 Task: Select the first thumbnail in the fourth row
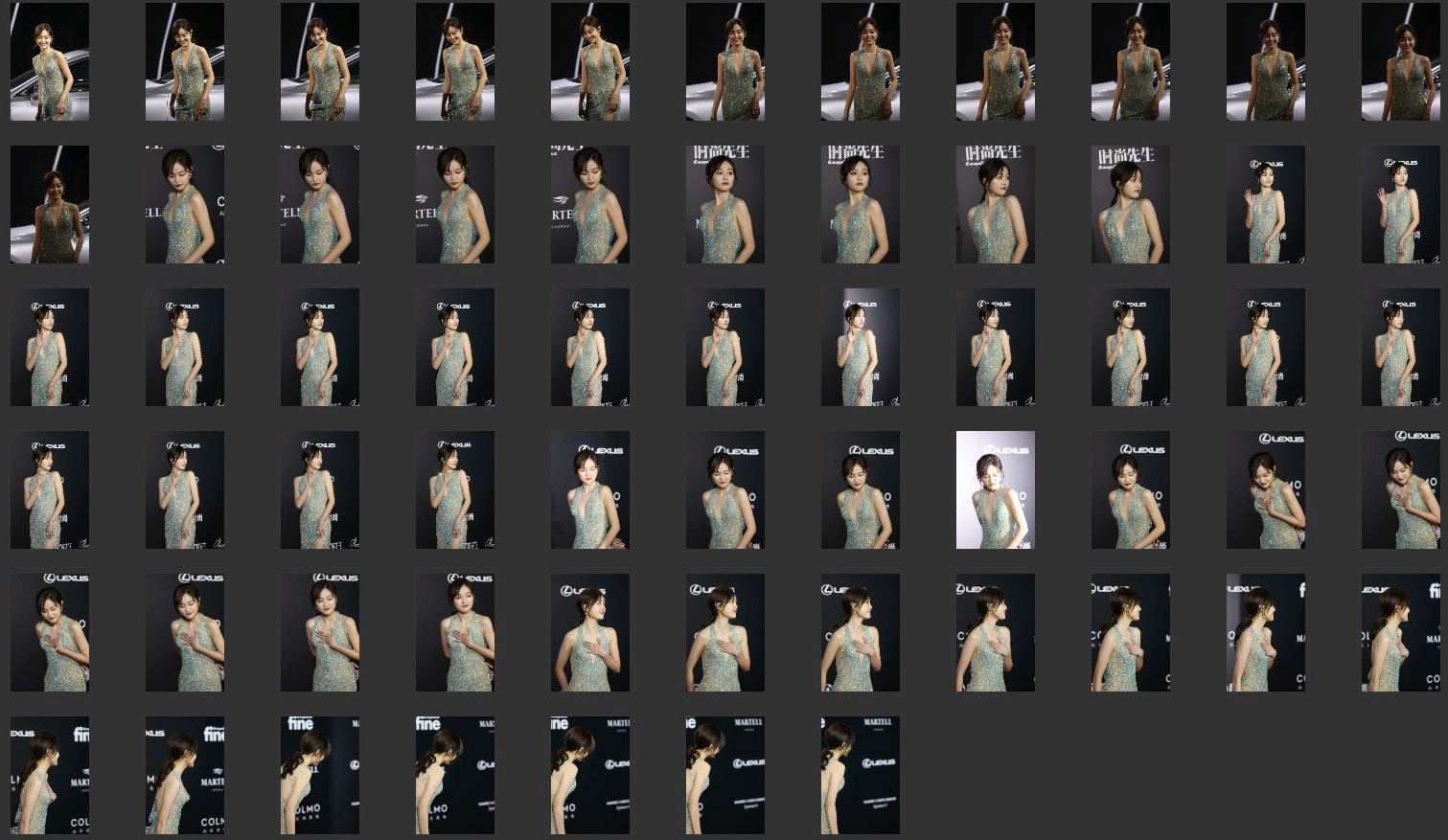click(50, 489)
